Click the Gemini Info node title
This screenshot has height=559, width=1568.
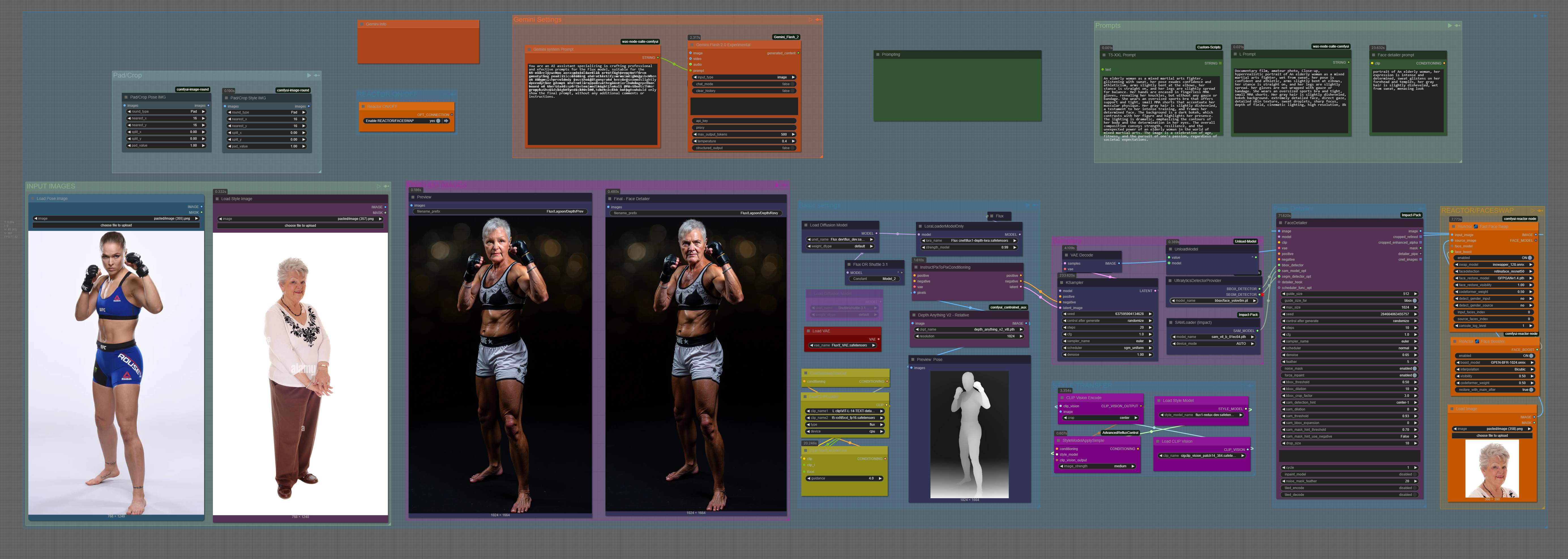click(376, 24)
